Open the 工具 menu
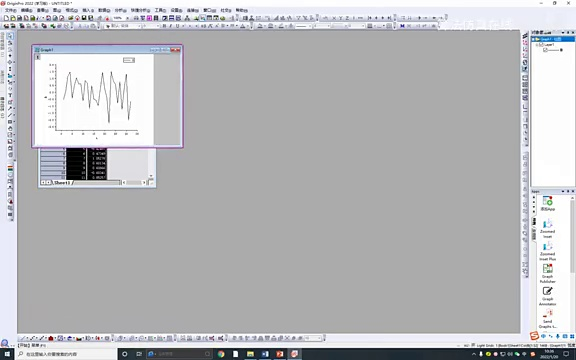Viewport: 576px width, 360px height. point(160,10)
